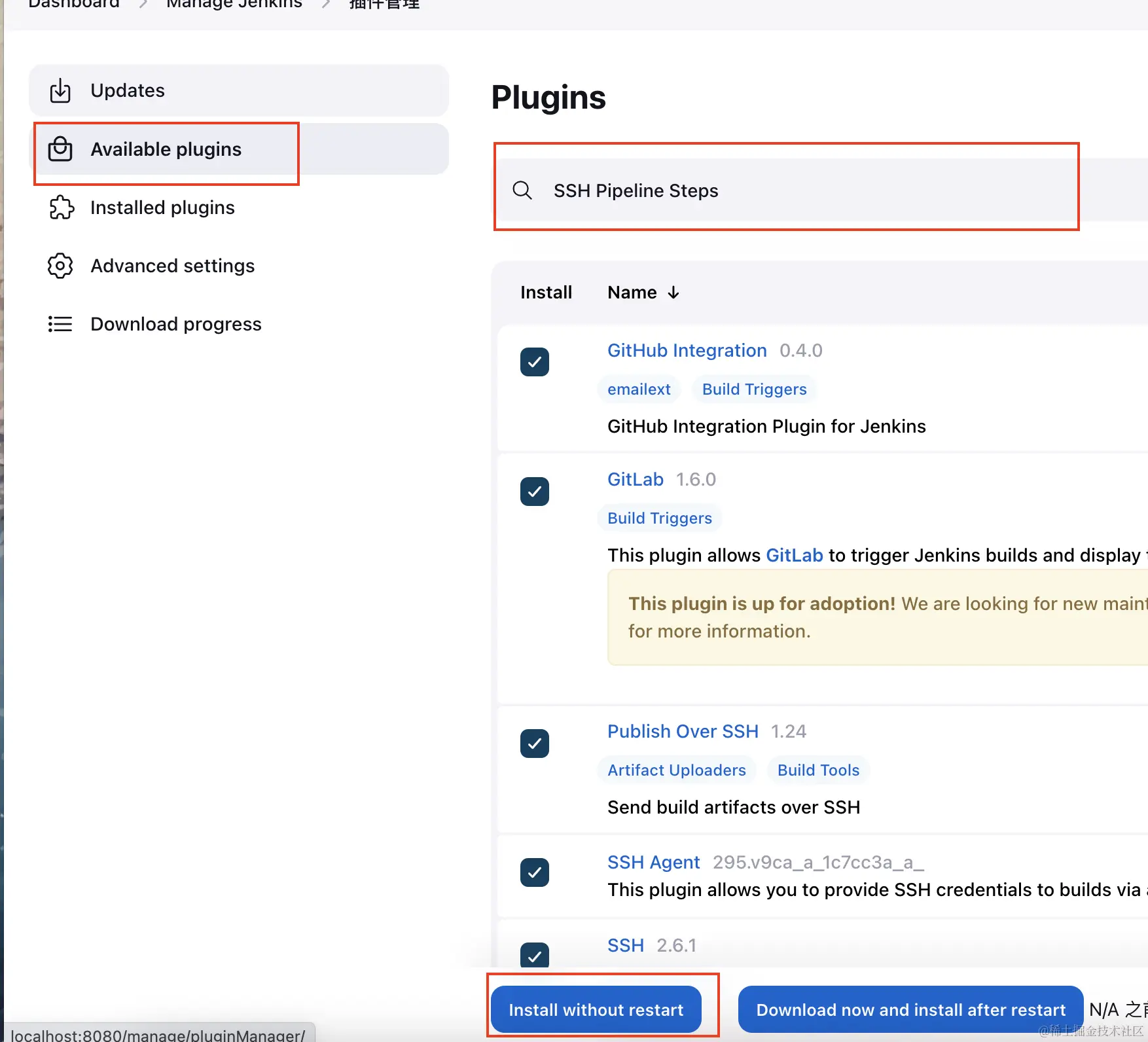This screenshot has width=1148, height=1042.
Task: Navigate to the Dashboard breadcrumb
Action: 73,3
